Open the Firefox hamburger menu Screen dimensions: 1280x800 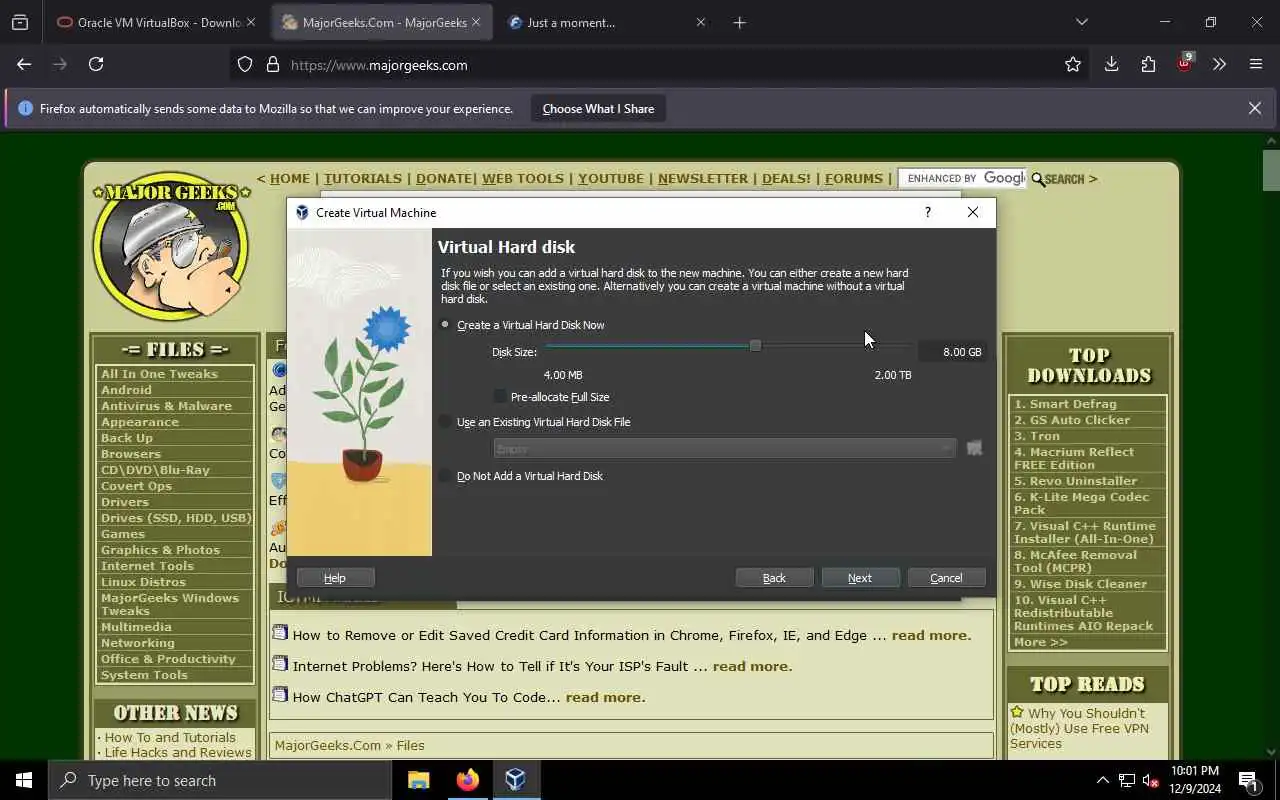1256,64
